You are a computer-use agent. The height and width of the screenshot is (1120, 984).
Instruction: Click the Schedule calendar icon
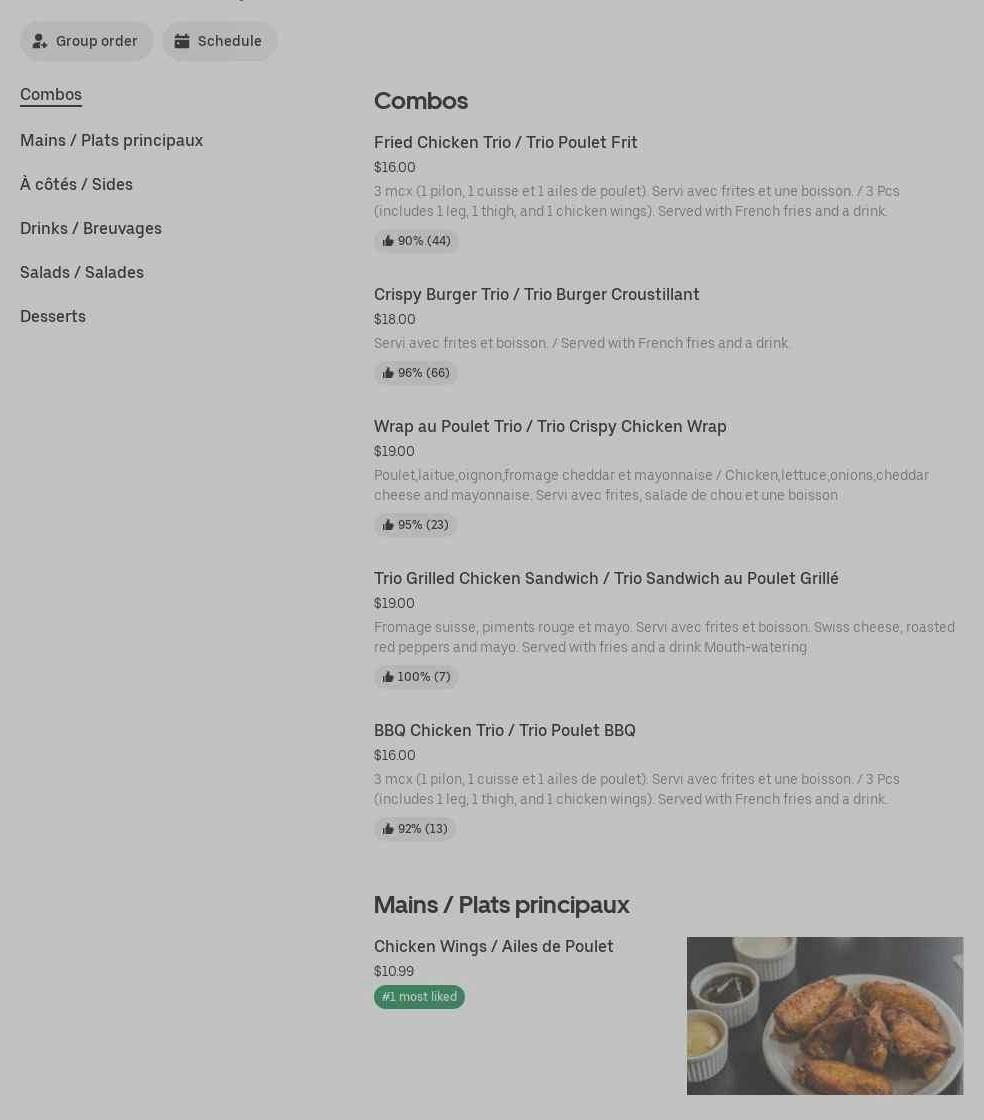182,41
